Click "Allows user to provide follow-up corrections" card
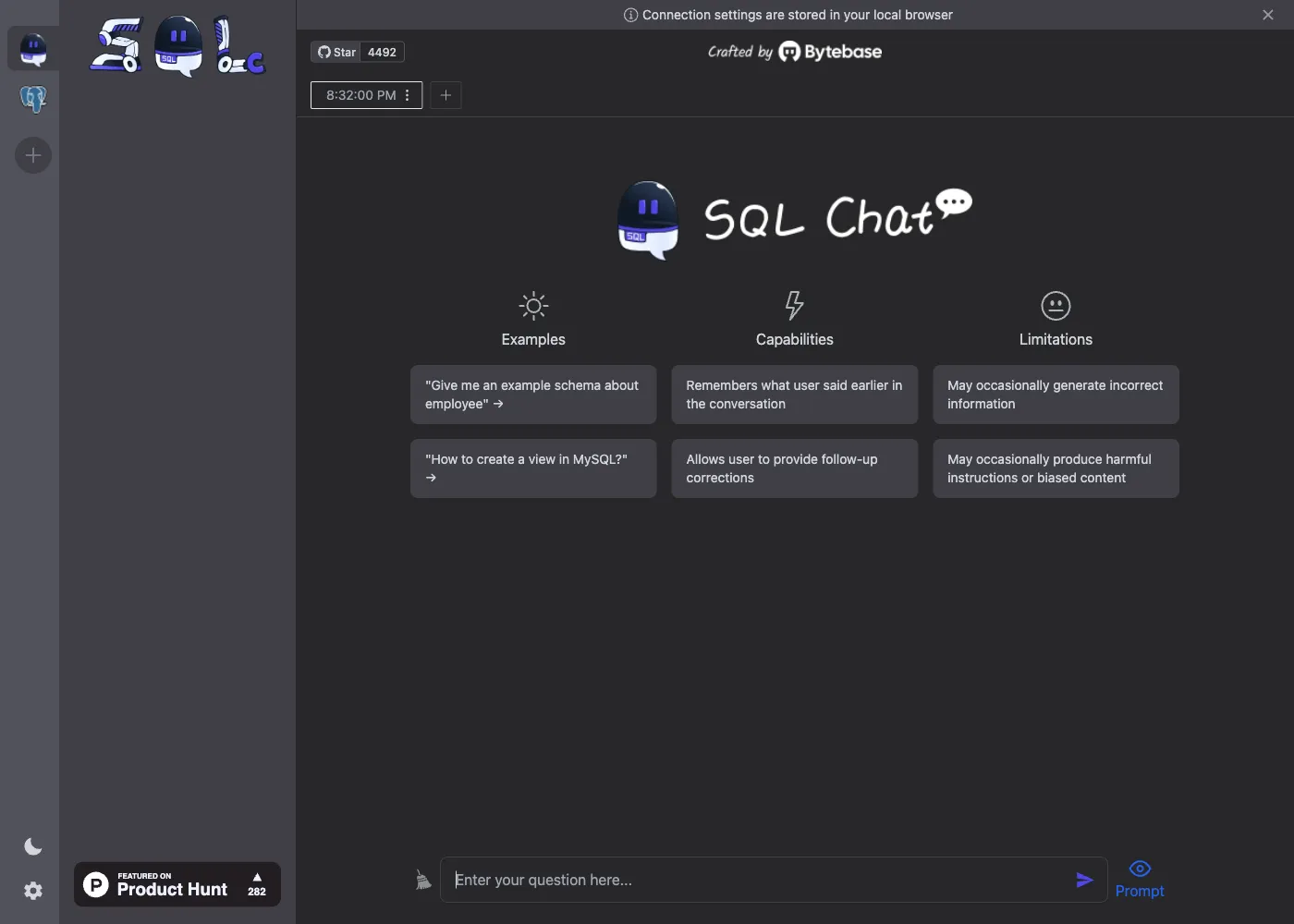Viewport: 1294px width, 924px height. [795, 468]
